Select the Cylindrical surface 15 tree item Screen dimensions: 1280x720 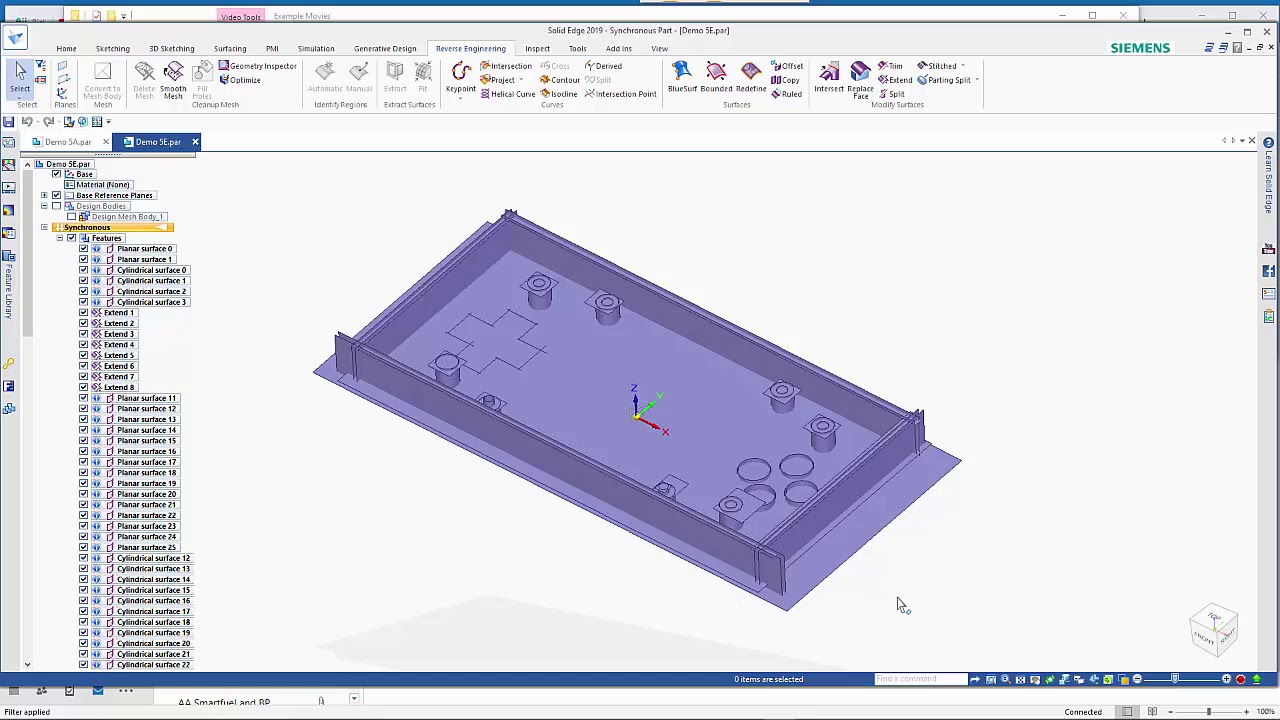click(x=153, y=590)
